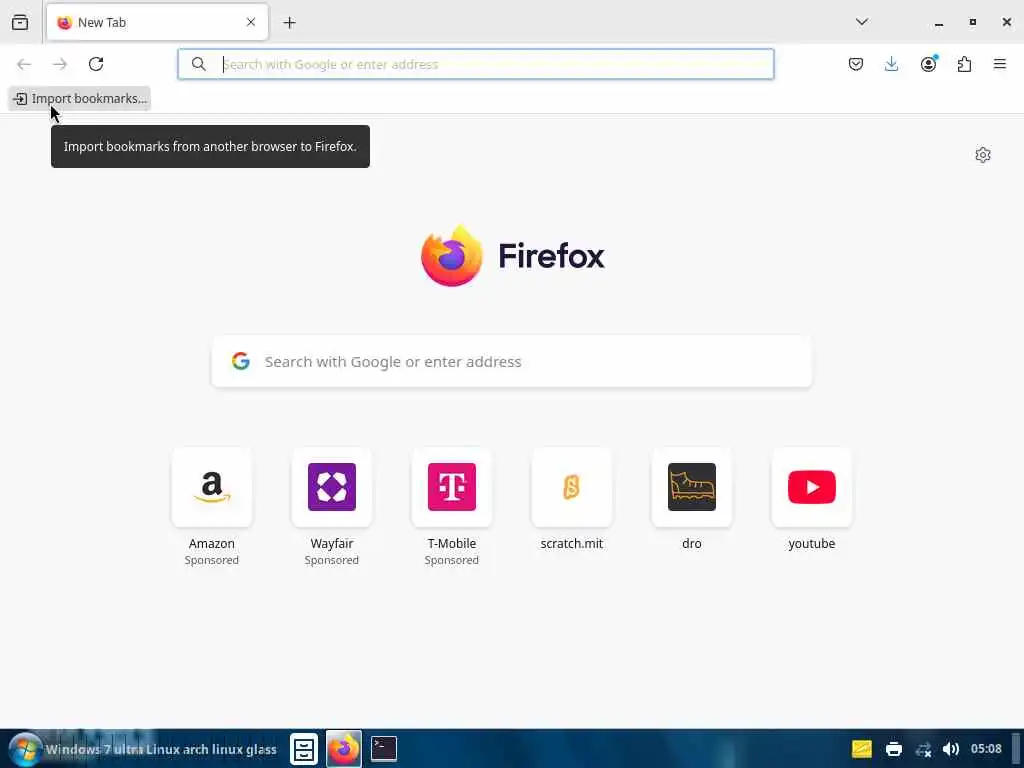1024x768 pixels.
Task: Focus the address bar search field
Action: pos(475,64)
